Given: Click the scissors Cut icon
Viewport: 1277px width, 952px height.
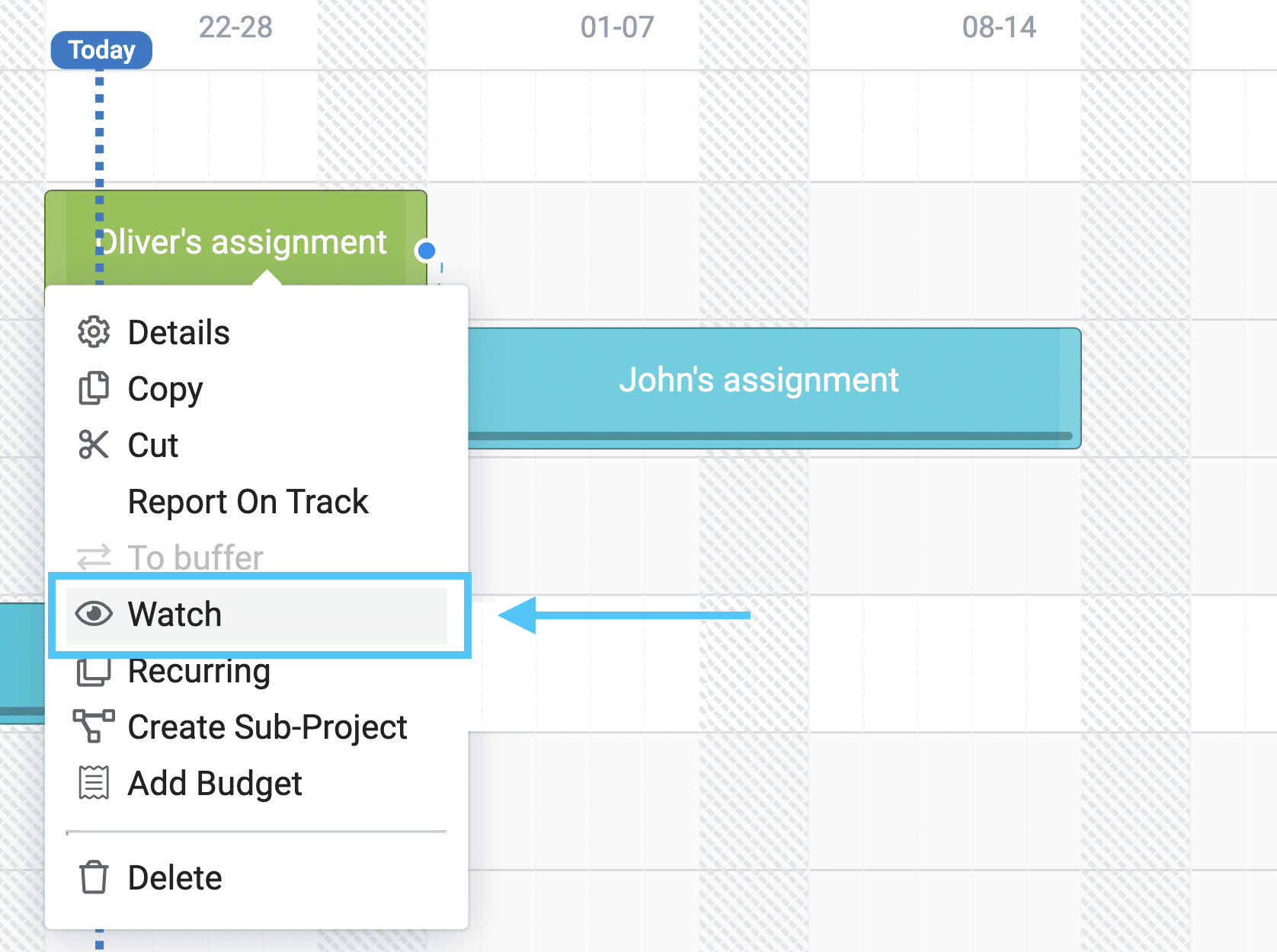Looking at the screenshot, I should coord(94,445).
